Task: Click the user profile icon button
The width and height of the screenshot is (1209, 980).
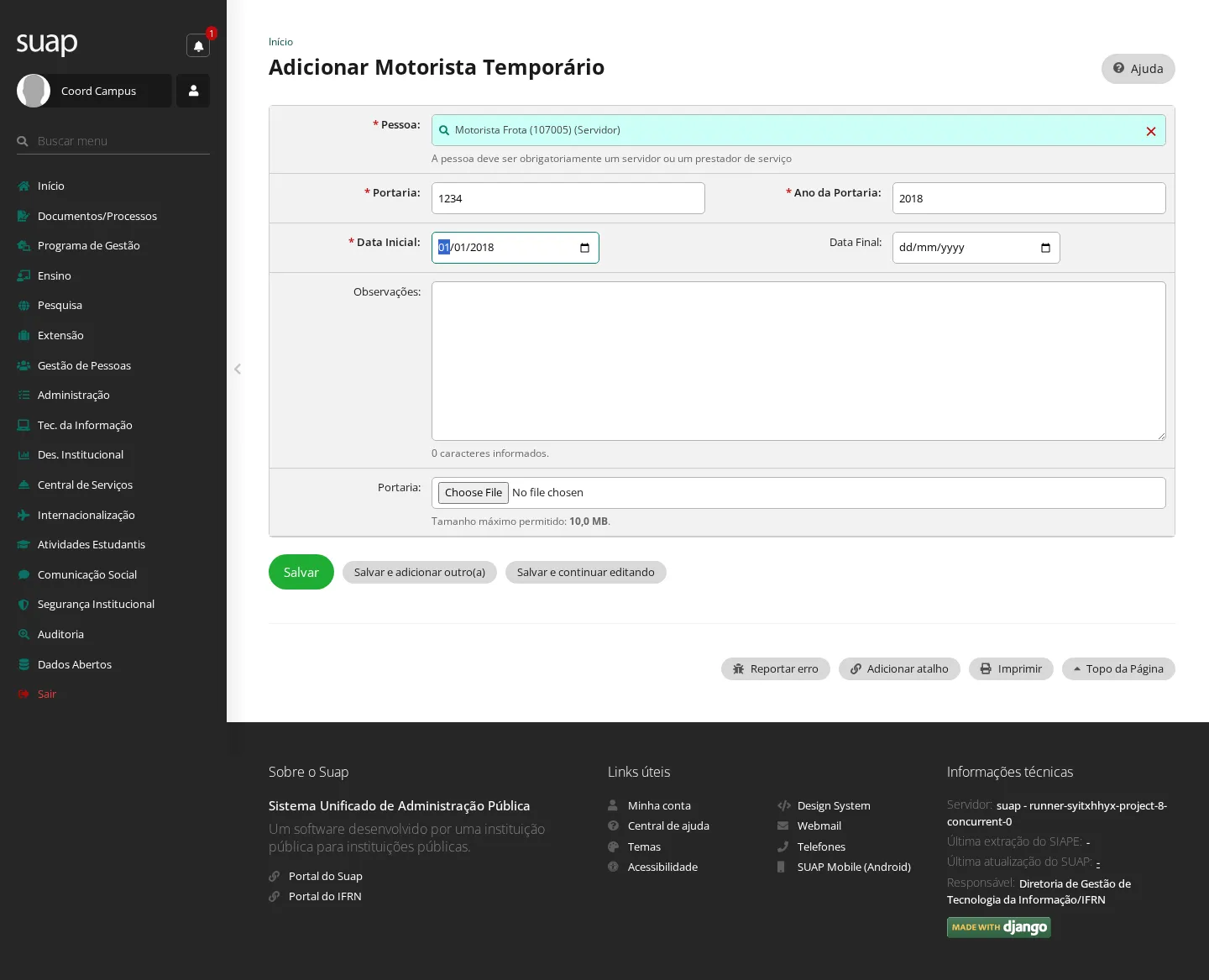Action: point(193,91)
